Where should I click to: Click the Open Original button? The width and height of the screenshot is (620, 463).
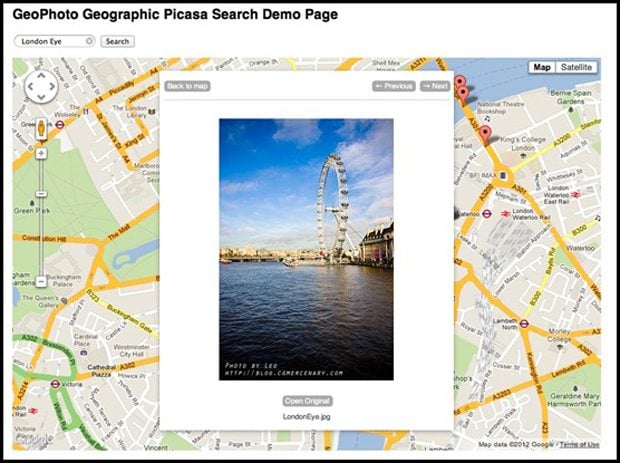[x=307, y=400]
